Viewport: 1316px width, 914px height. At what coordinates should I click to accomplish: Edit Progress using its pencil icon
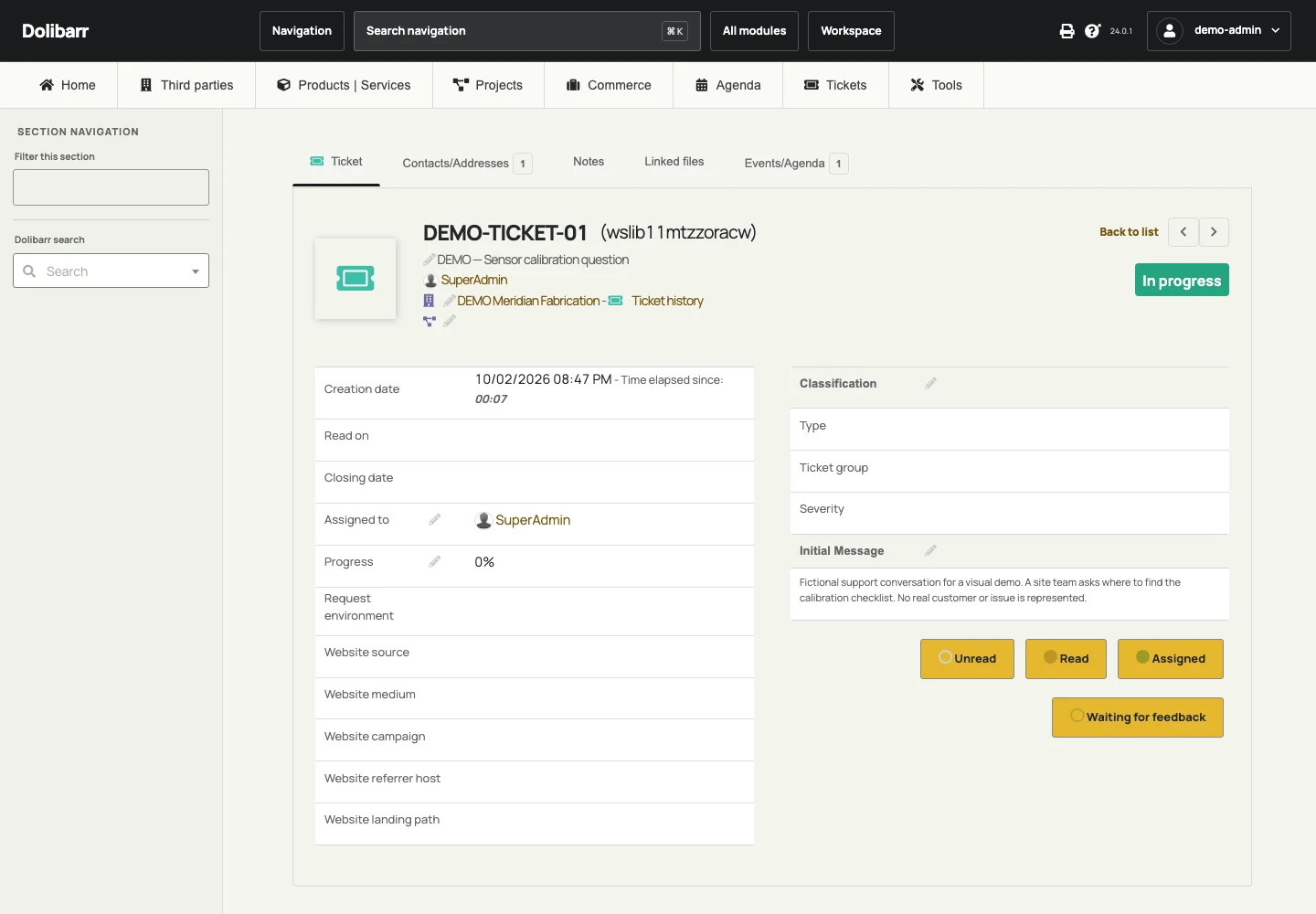point(435,561)
